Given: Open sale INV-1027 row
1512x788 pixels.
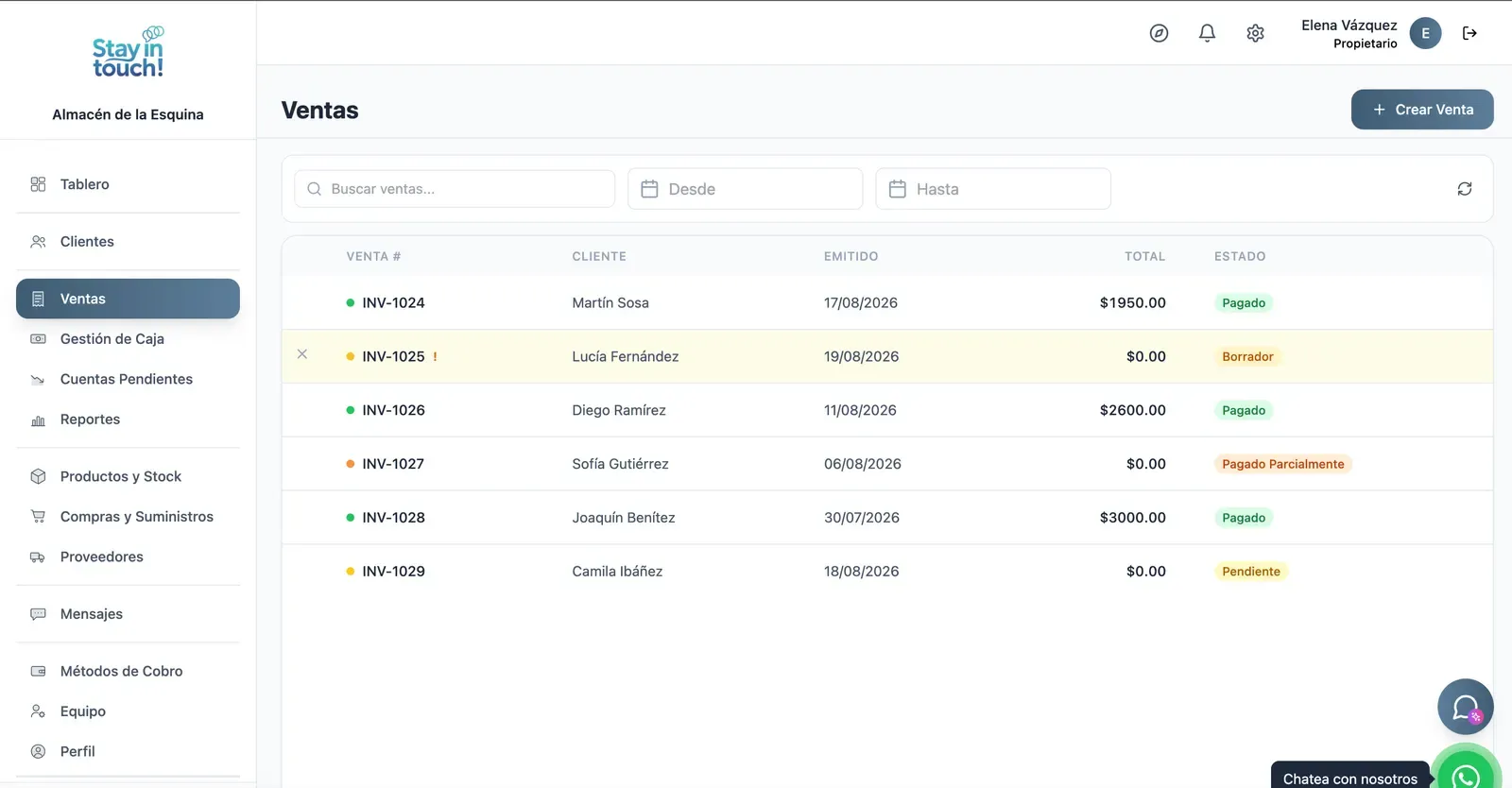Looking at the screenshot, I should pyautogui.click(x=887, y=464).
